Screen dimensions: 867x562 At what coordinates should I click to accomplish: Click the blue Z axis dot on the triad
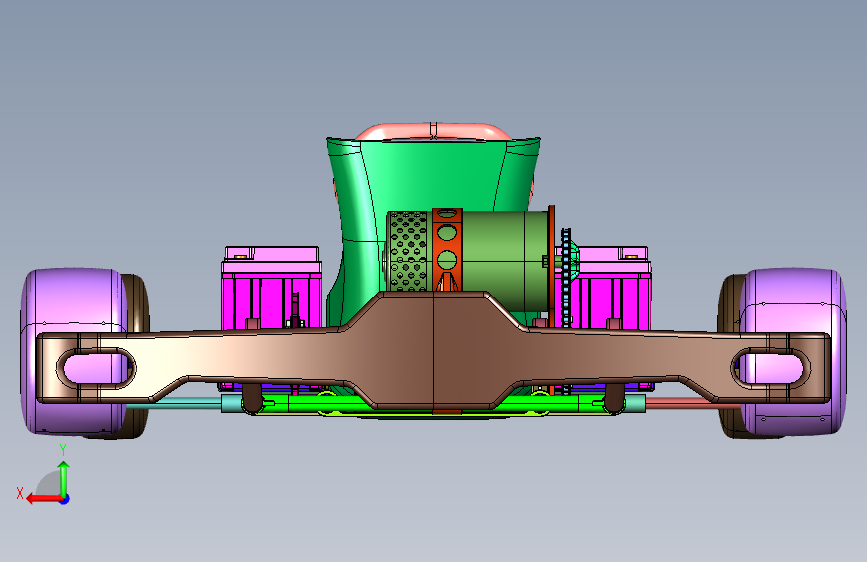click(x=65, y=499)
